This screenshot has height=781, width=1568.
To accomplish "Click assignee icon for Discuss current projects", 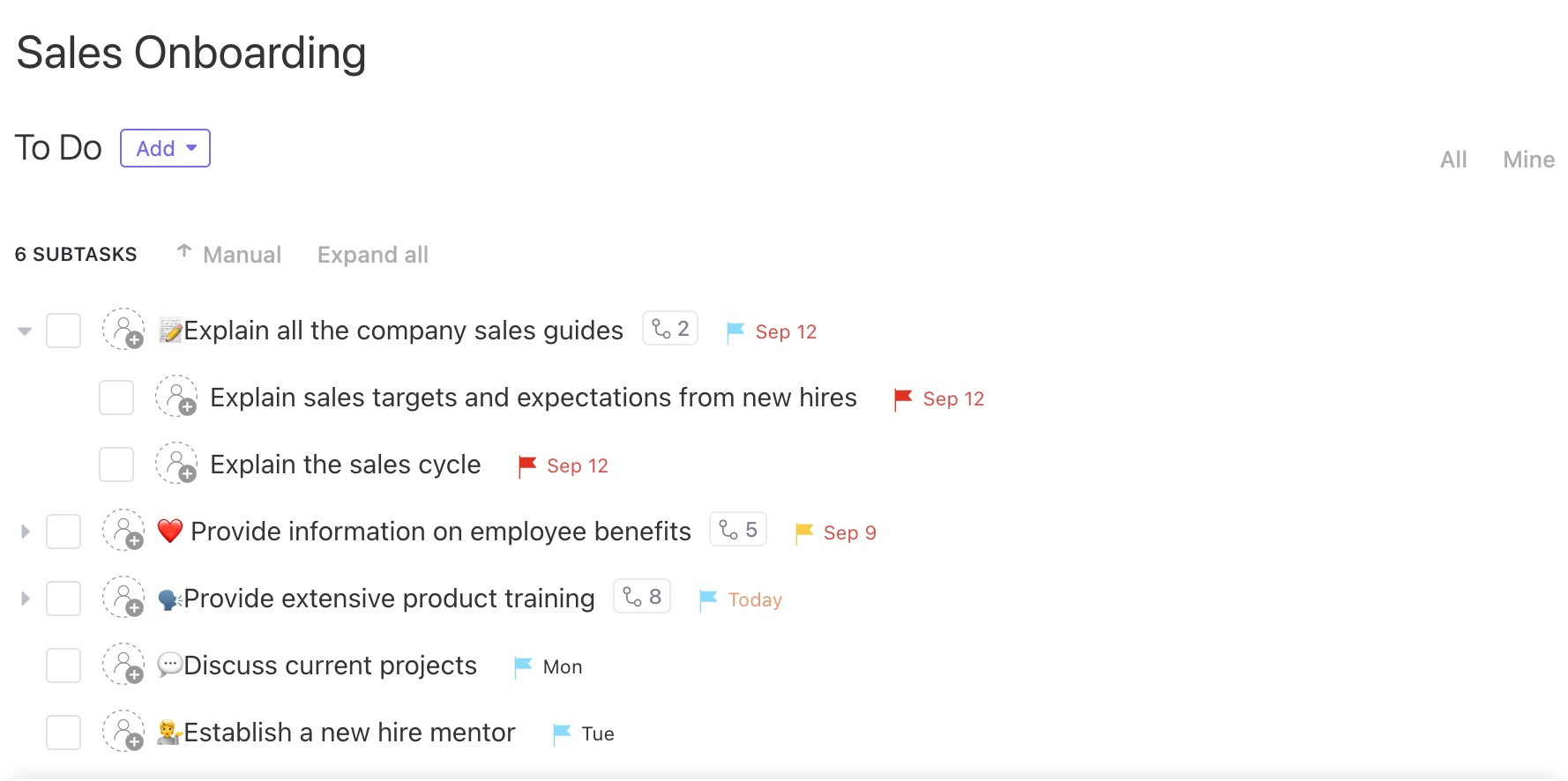I will (x=123, y=665).
